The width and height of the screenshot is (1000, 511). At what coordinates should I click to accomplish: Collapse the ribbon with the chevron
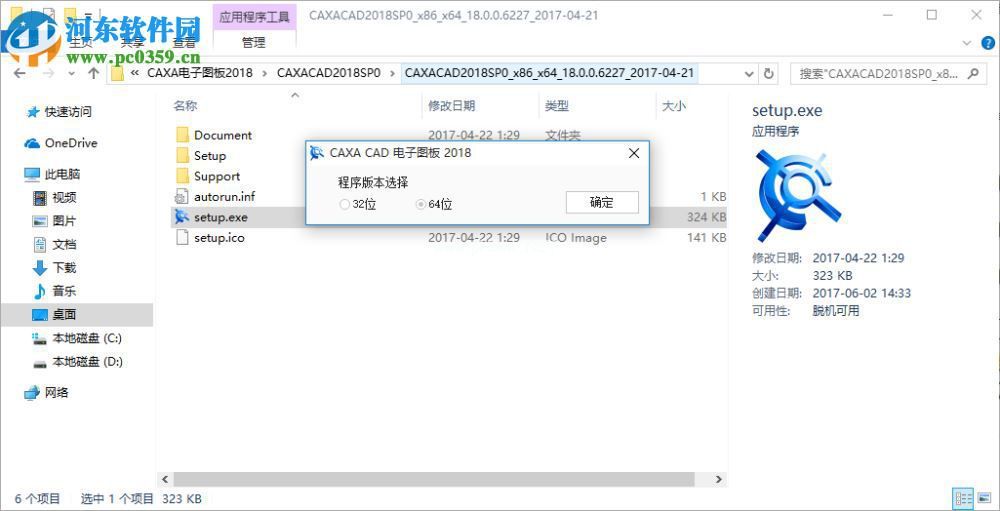click(967, 43)
